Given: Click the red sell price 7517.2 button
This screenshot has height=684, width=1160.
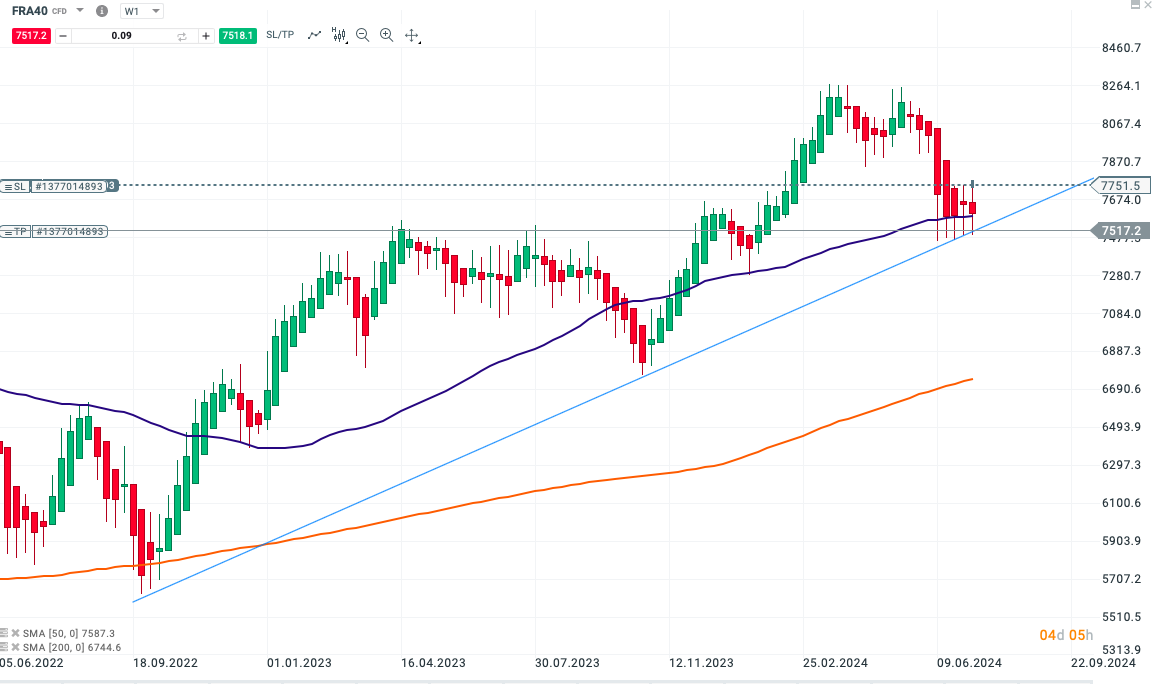Looking at the screenshot, I should (x=30, y=35).
